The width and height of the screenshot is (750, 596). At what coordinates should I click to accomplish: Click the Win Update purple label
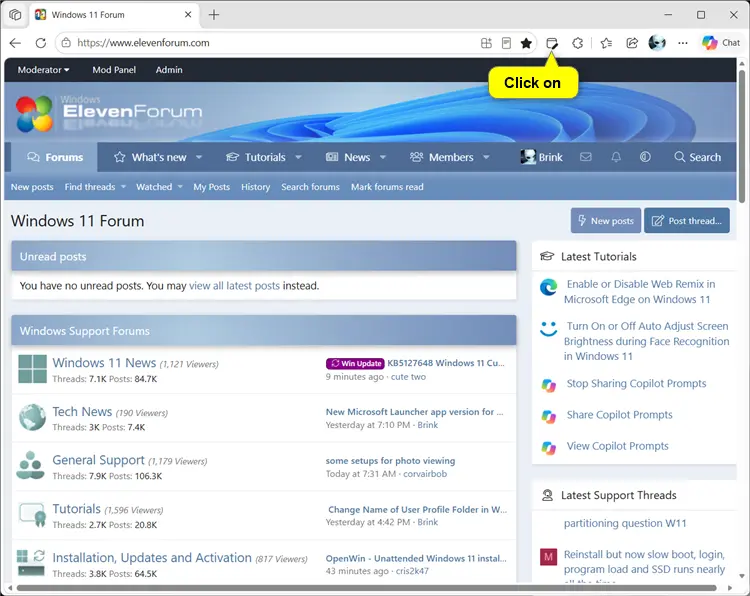coord(355,364)
